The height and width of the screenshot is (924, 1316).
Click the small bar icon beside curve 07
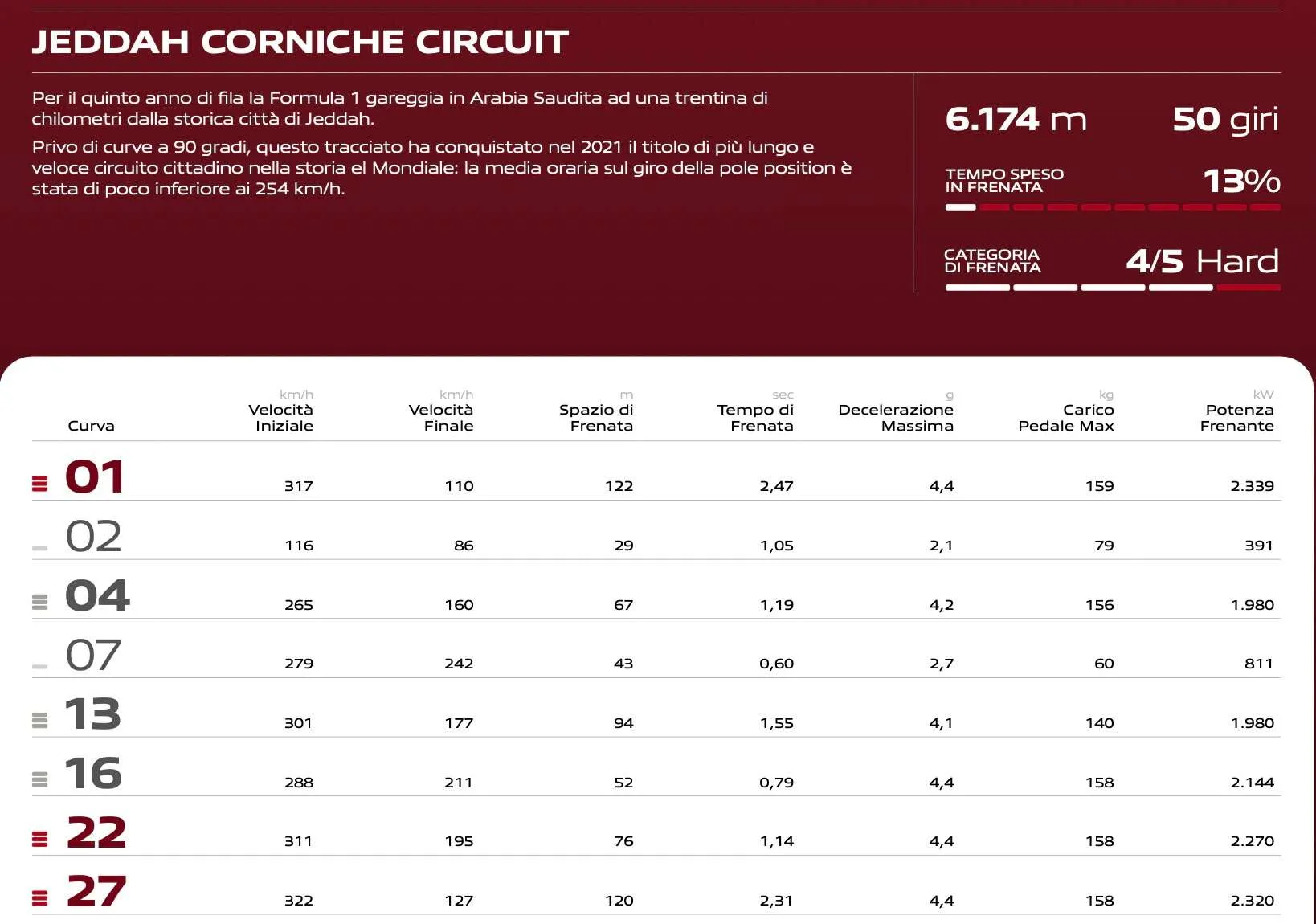[x=39, y=666]
